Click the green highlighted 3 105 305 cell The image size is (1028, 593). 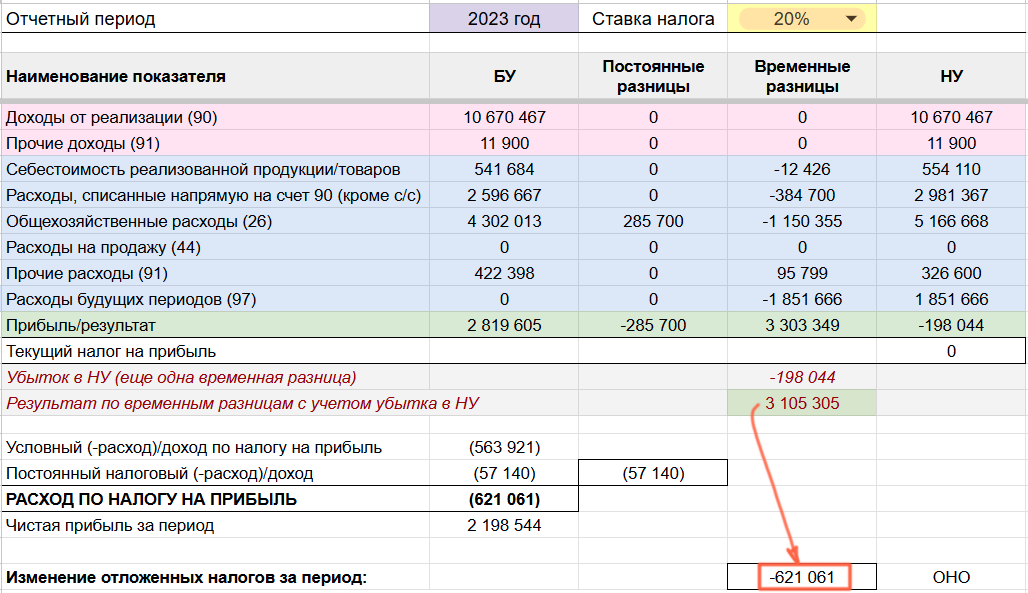click(802, 403)
